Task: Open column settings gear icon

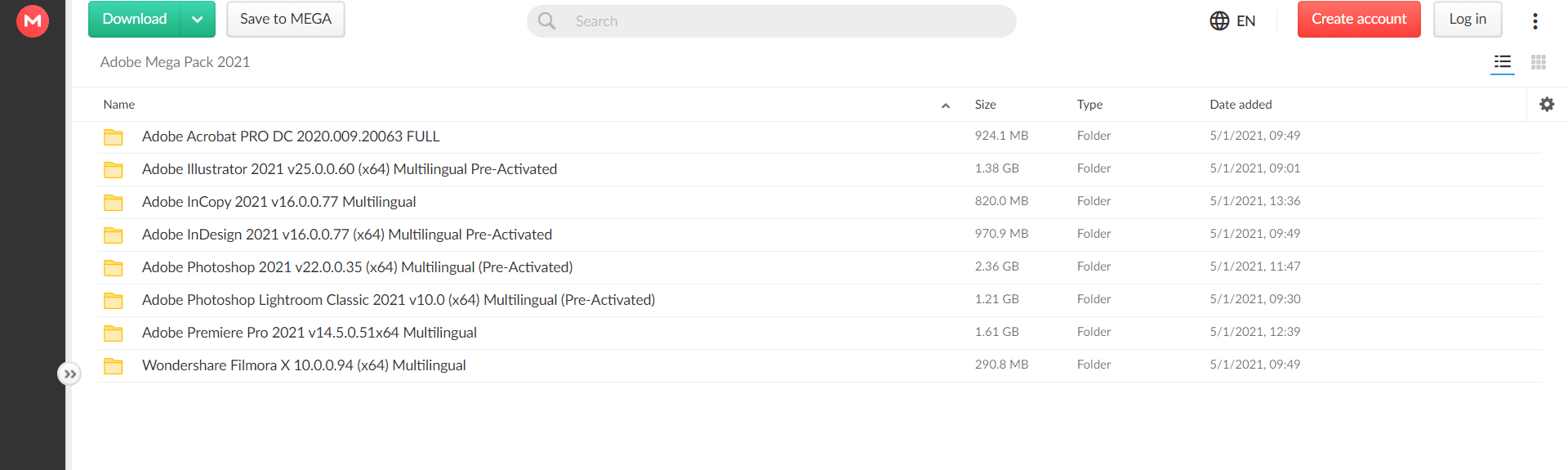Action: tap(1547, 105)
